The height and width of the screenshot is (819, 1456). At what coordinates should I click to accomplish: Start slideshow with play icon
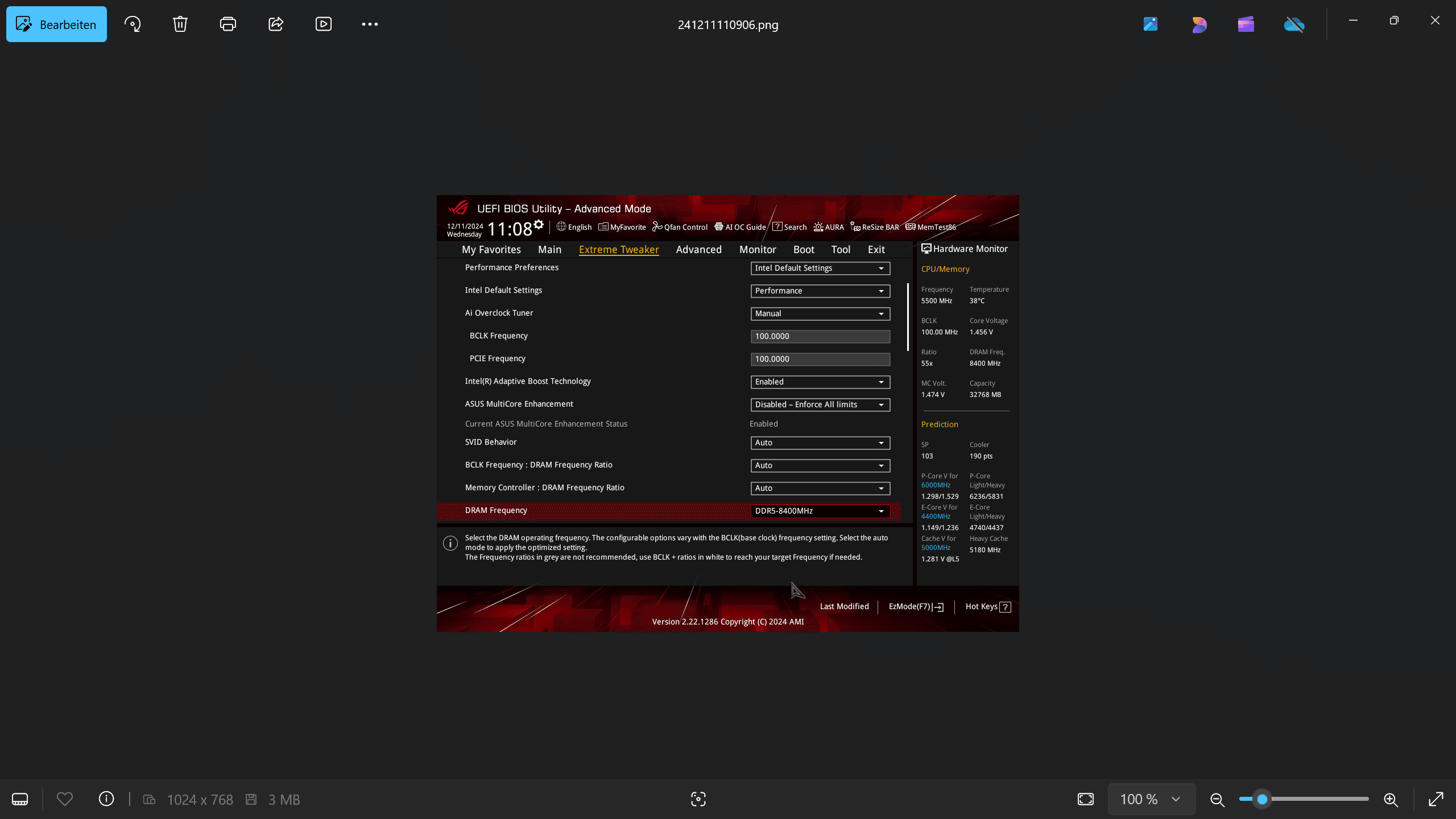(x=324, y=24)
